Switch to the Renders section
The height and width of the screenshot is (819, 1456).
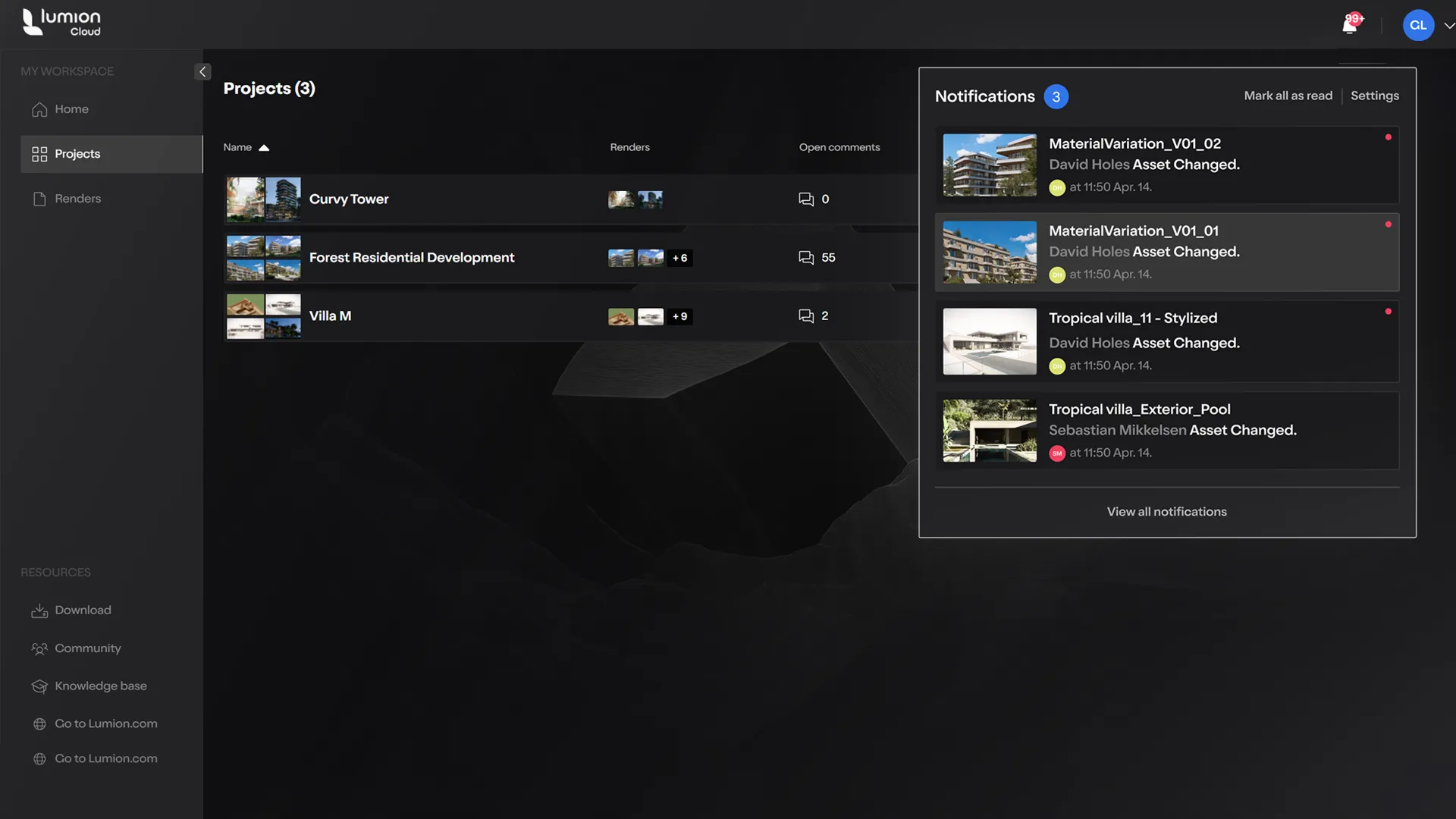(77, 199)
